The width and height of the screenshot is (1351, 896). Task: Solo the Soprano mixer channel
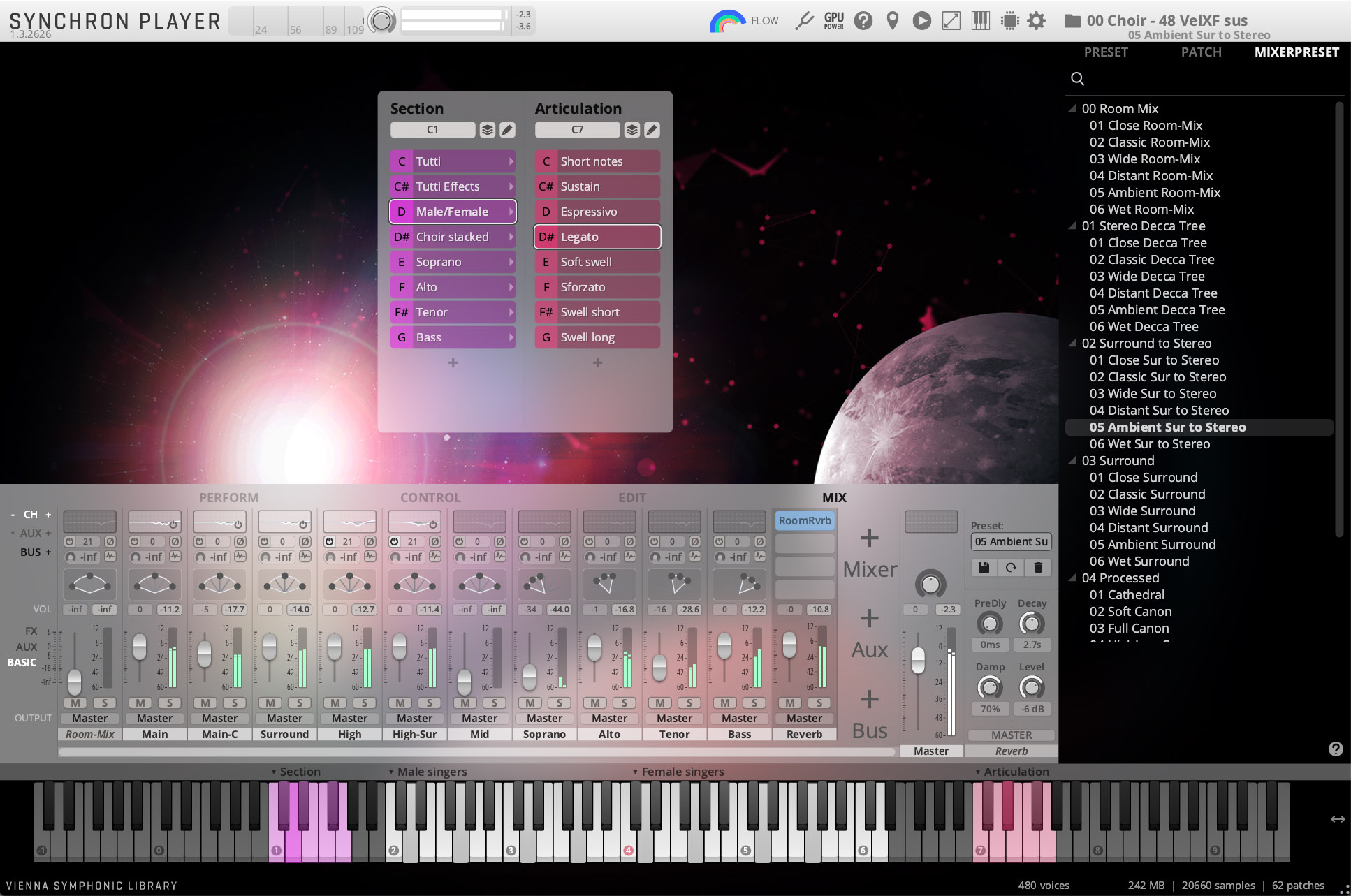[560, 703]
